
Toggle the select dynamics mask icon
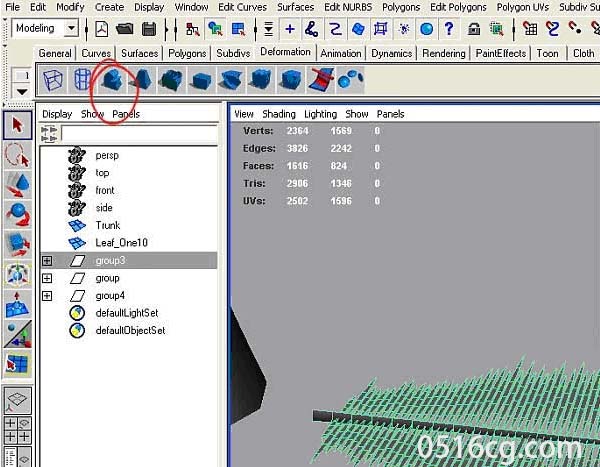[x=404, y=29]
